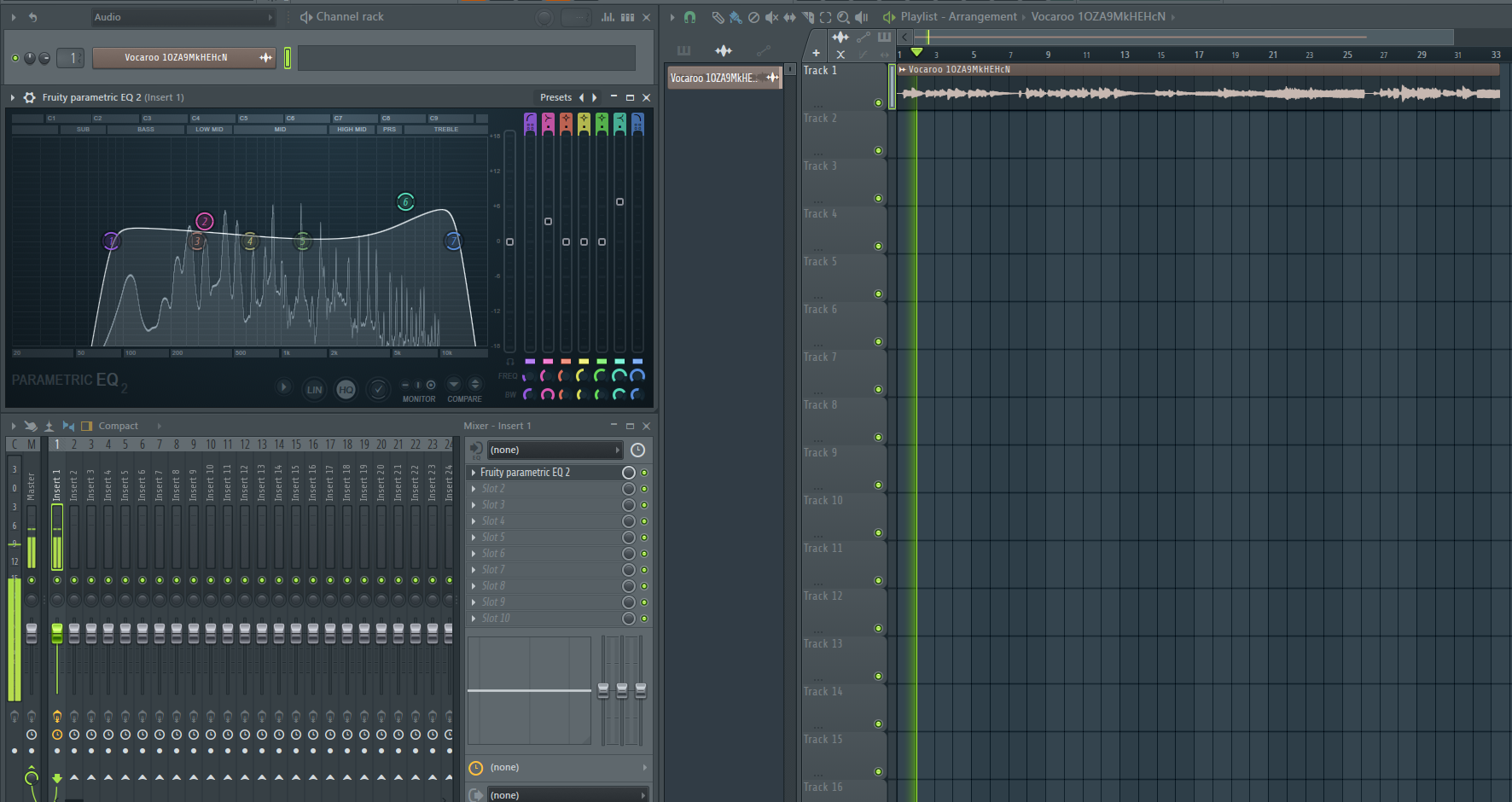The height and width of the screenshot is (802, 1512).
Task: Select the Slip tool in playlist toolbar
Action: tap(789, 17)
